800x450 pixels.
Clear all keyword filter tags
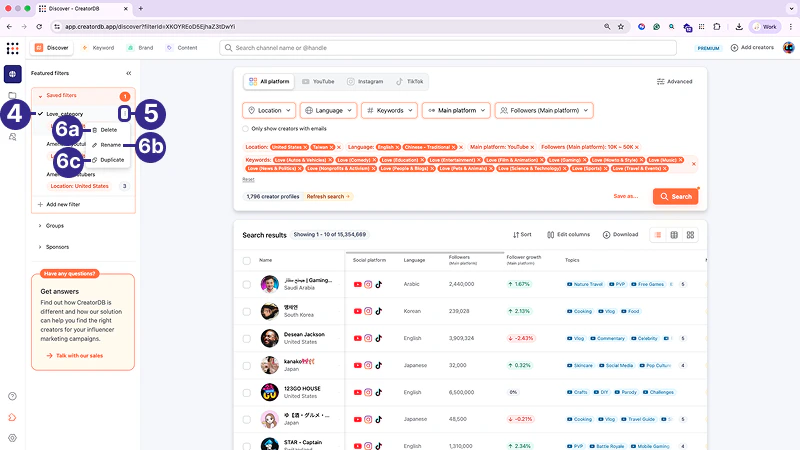(x=693, y=164)
